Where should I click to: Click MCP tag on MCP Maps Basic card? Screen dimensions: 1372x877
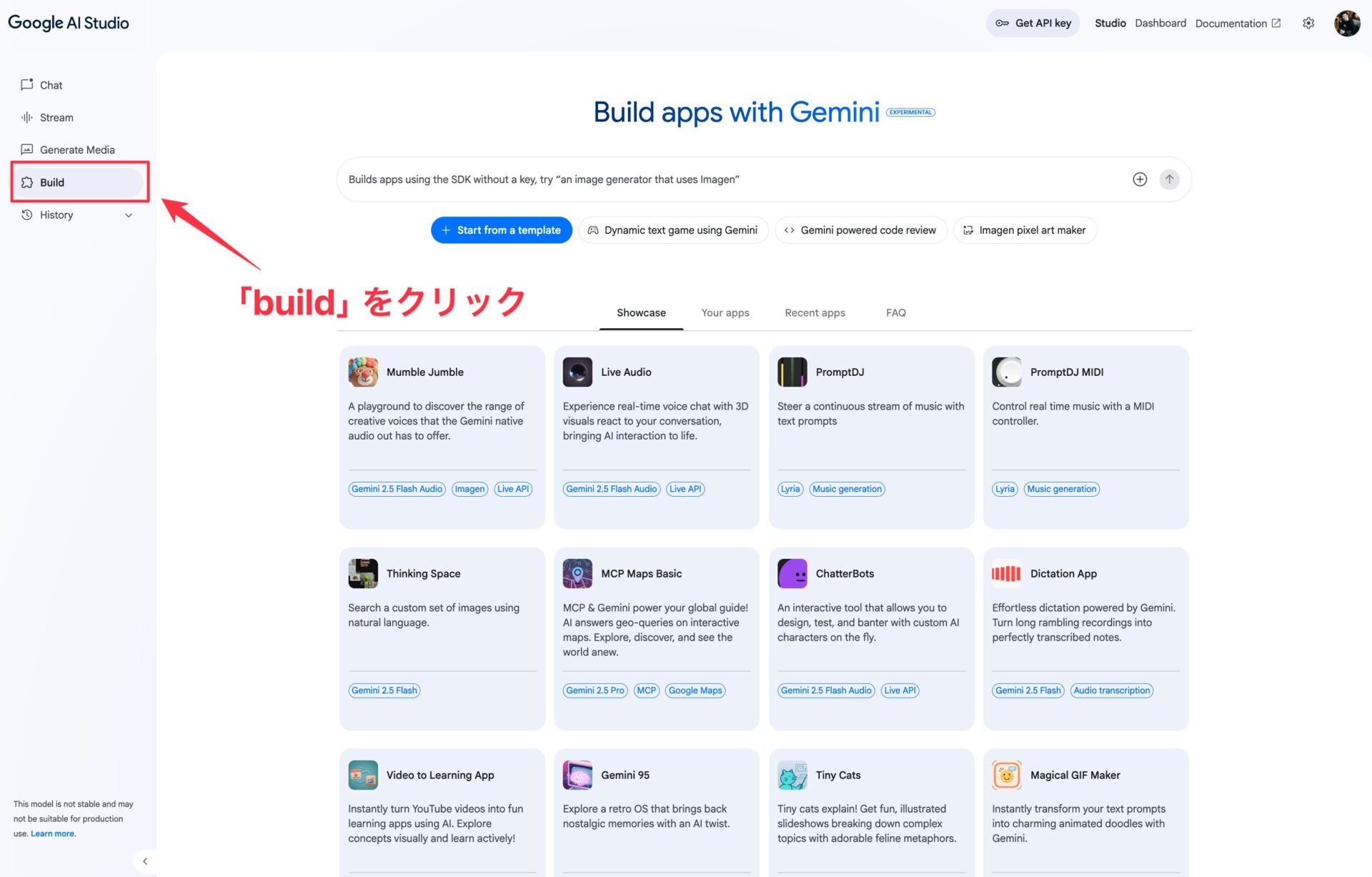[x=646, y=690]
